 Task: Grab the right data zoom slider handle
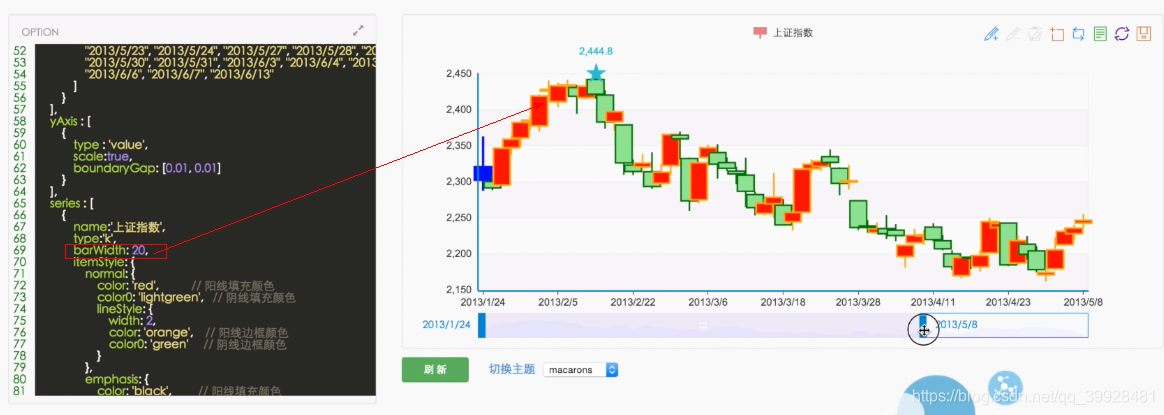click(923, 326)
